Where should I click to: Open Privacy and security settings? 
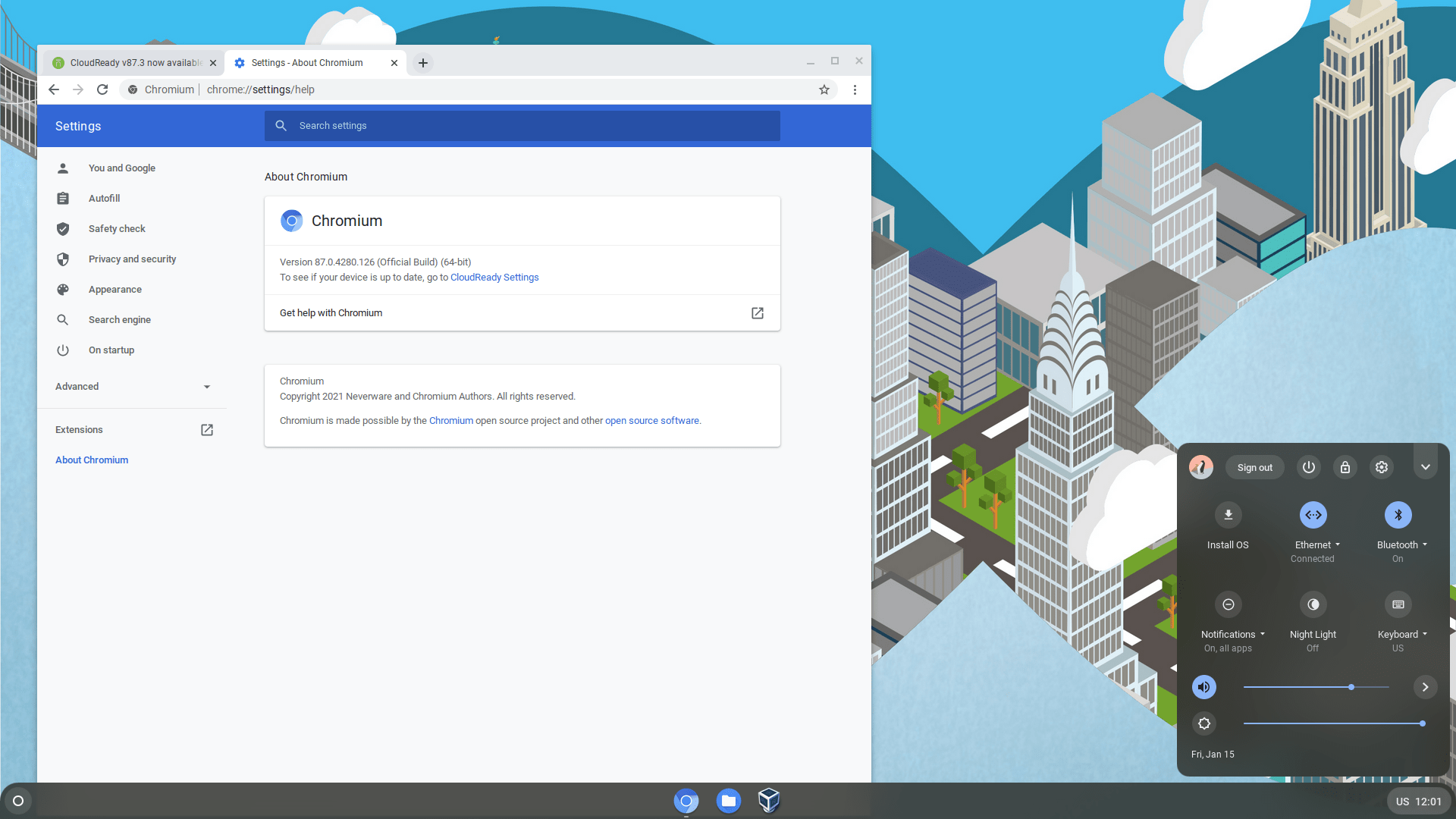point(132,259)
